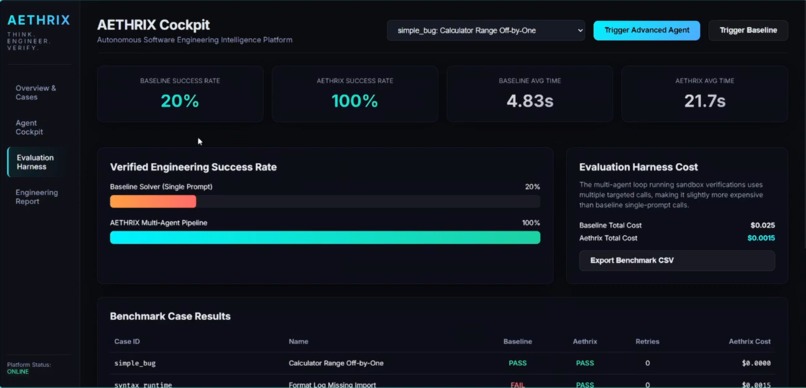806x388 pixels.
Task: Click the simple_bug case ID cell
Action: (x=135, y=363)
